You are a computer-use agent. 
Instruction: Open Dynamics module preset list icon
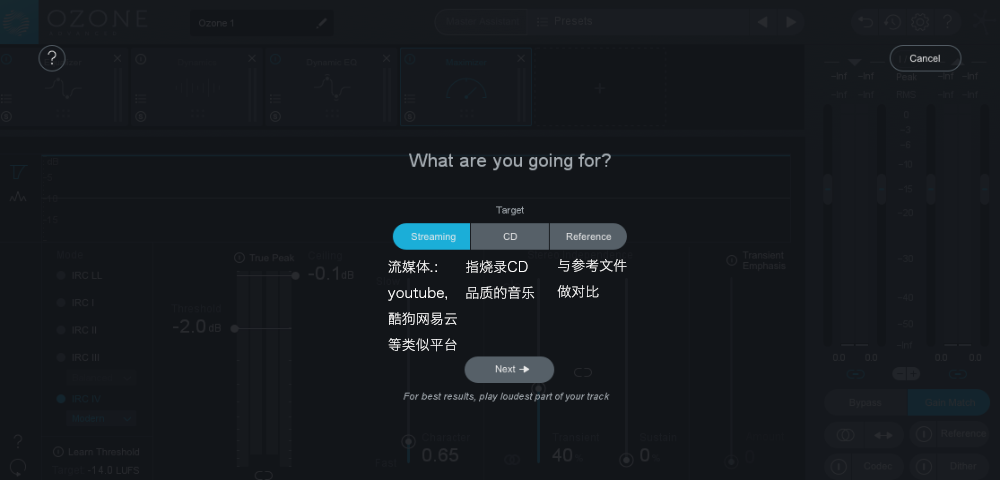point(141,99)
